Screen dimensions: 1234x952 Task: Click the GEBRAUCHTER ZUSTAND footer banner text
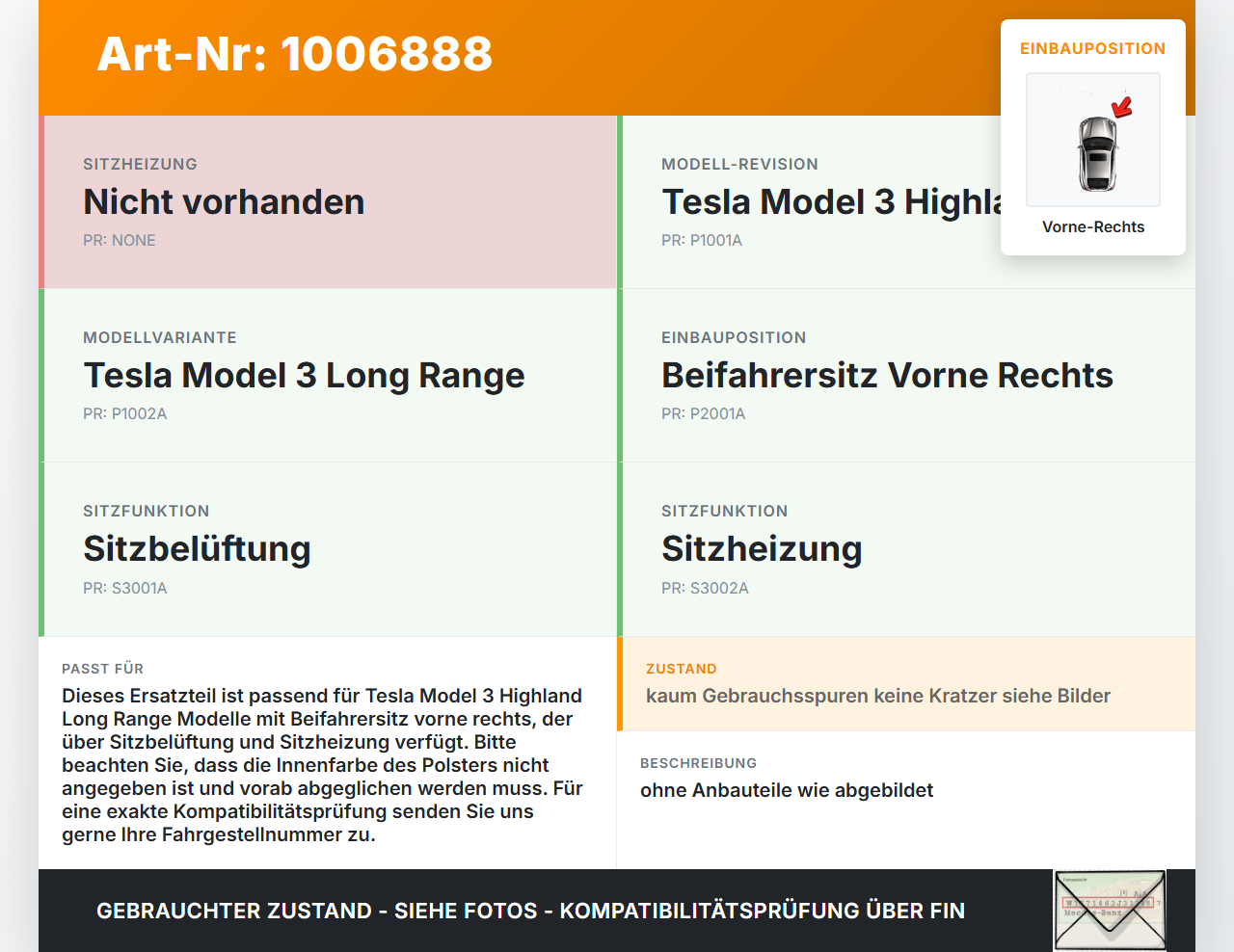(x=530, y=911)
